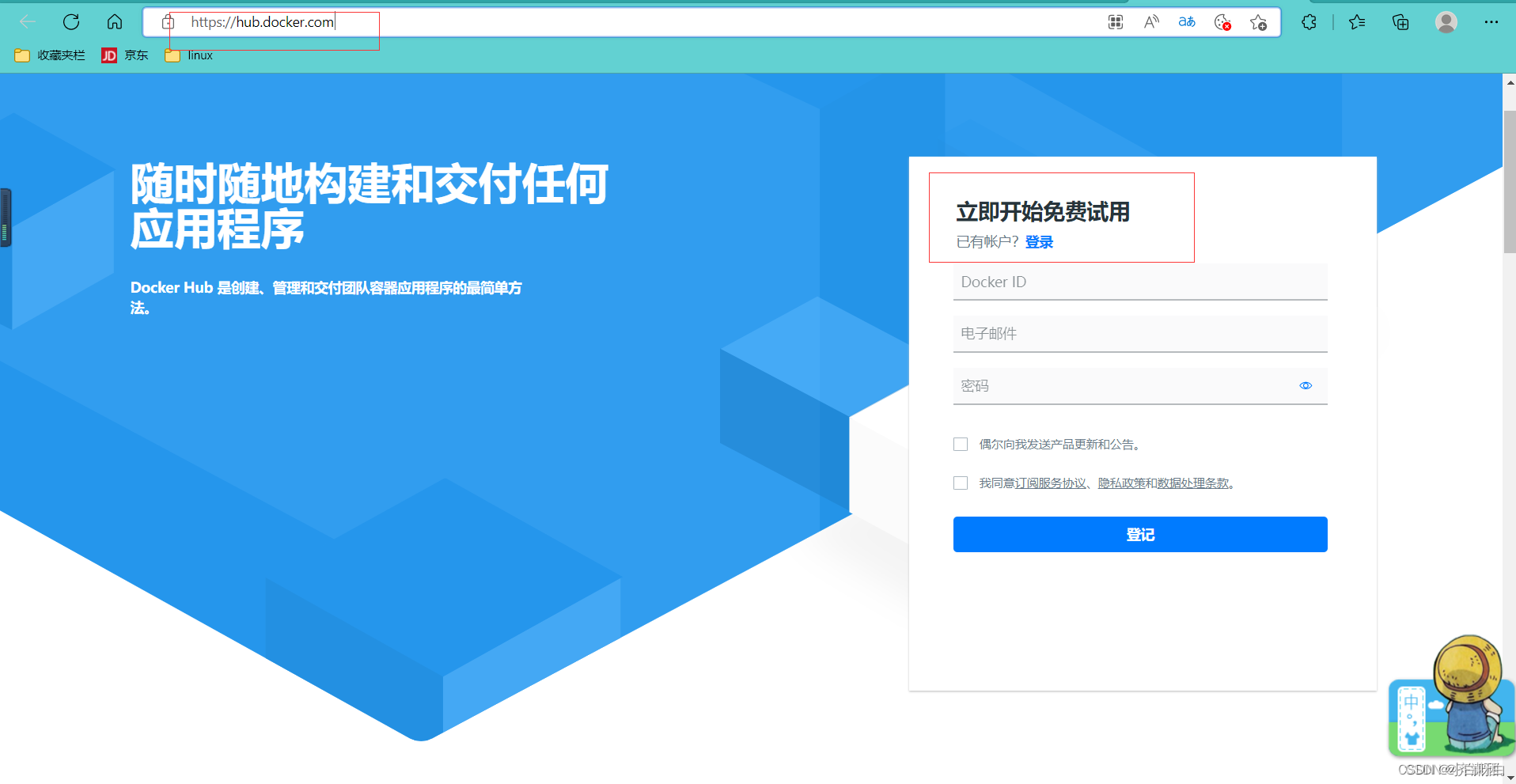Image resolution: width=1516 pixels, height=784 pixels.
Task: Open the 京东 bookmark
Action: [125, 55]
